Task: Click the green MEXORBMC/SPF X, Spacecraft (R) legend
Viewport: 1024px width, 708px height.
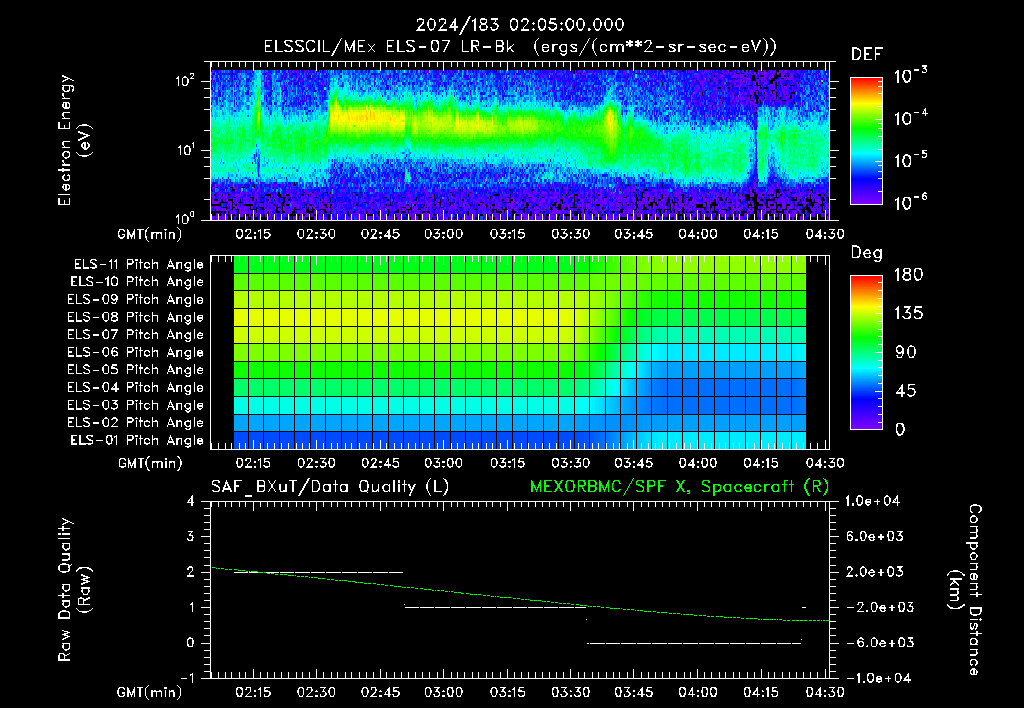Action: point(679,487)
